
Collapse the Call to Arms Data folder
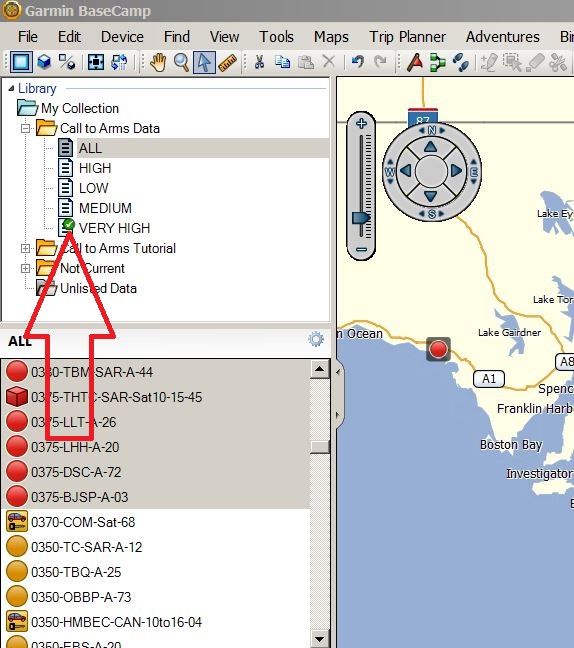coord(26,129)
